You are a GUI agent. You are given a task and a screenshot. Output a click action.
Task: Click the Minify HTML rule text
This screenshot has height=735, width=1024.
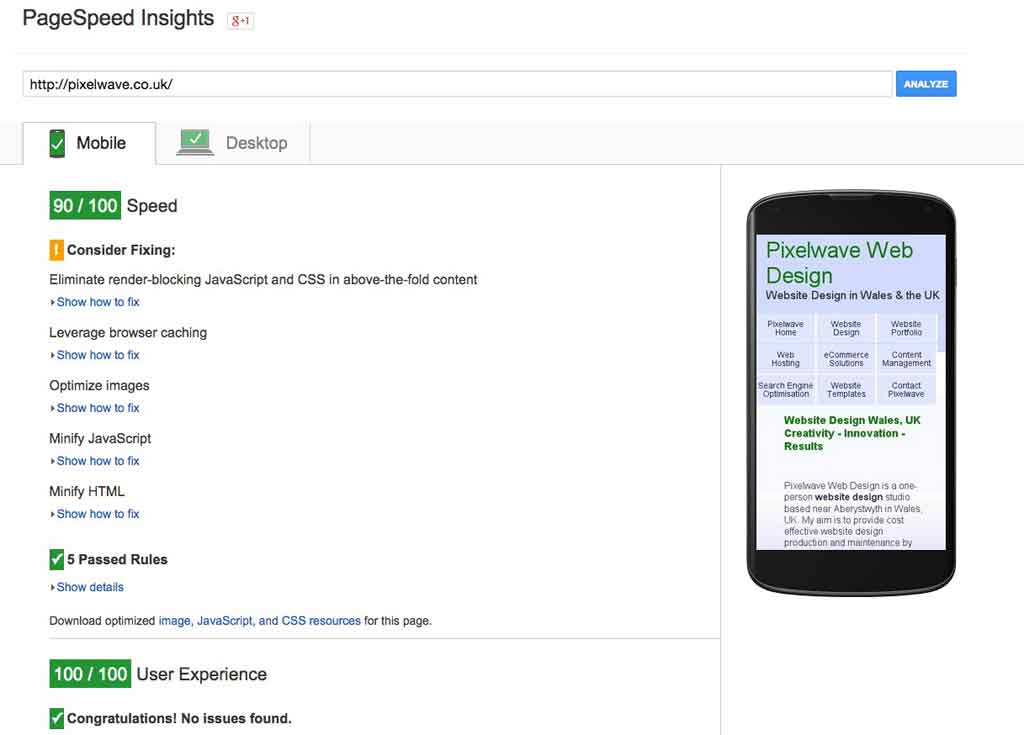coord(87,491)
